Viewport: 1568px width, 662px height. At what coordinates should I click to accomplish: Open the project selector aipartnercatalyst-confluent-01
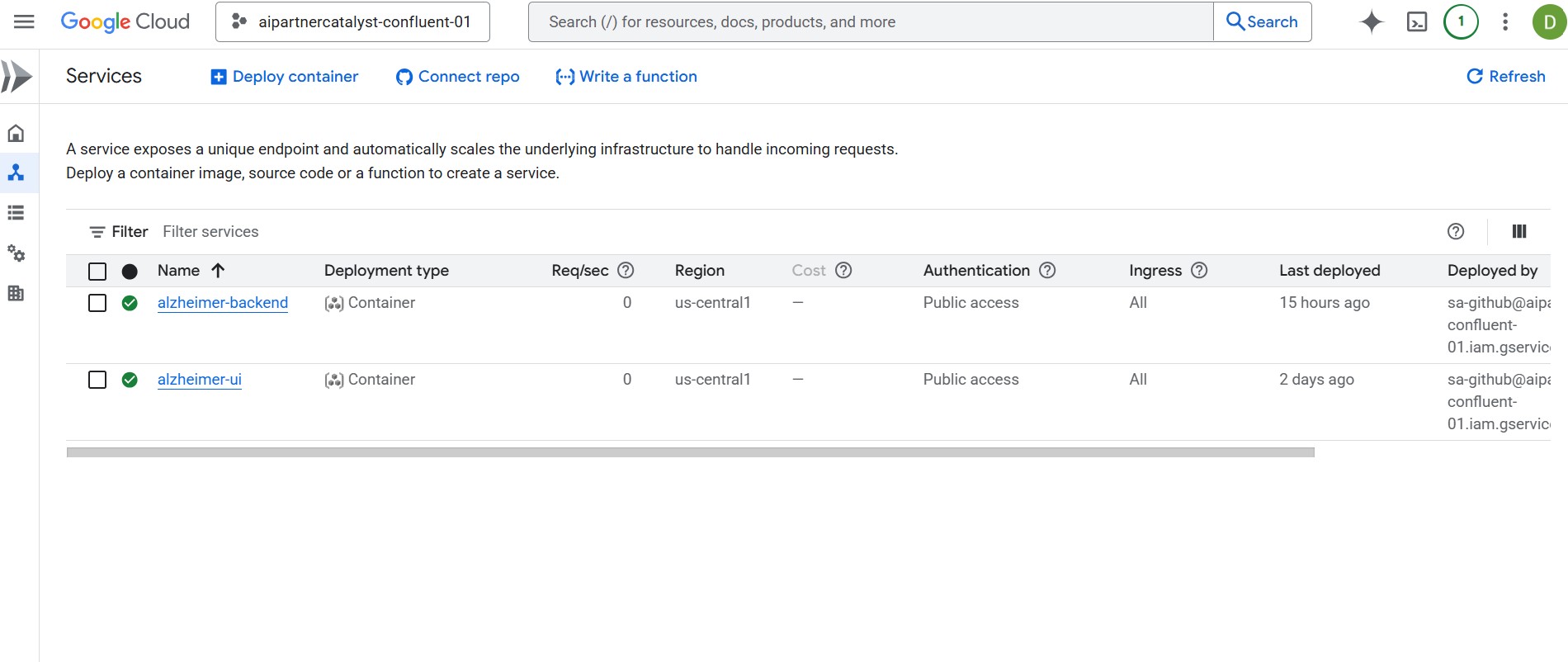(352, 21)
